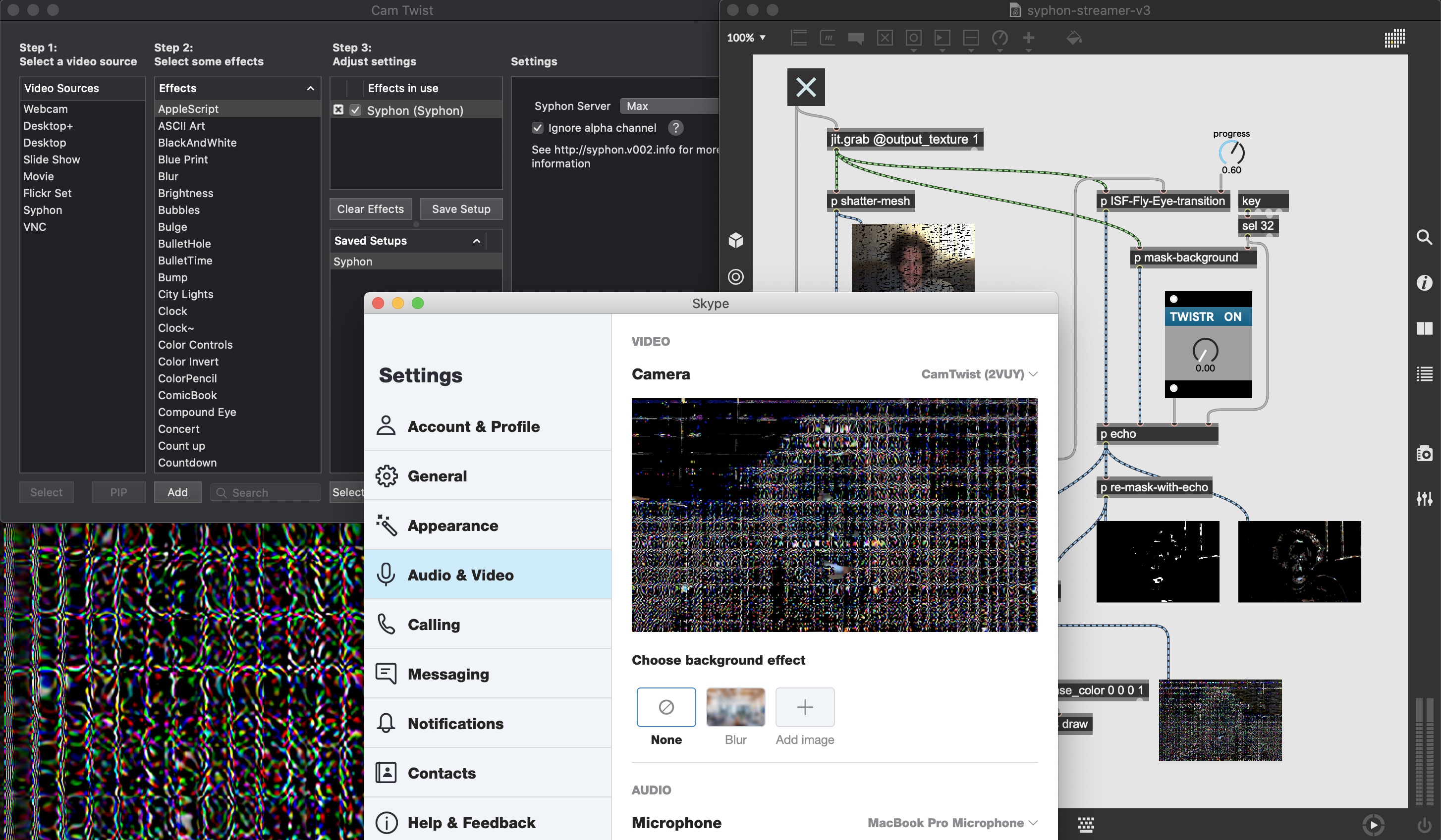Select Compound Eye in Effects list
The width and height of the screenshot is (1441, 840).
coord(237,412)
